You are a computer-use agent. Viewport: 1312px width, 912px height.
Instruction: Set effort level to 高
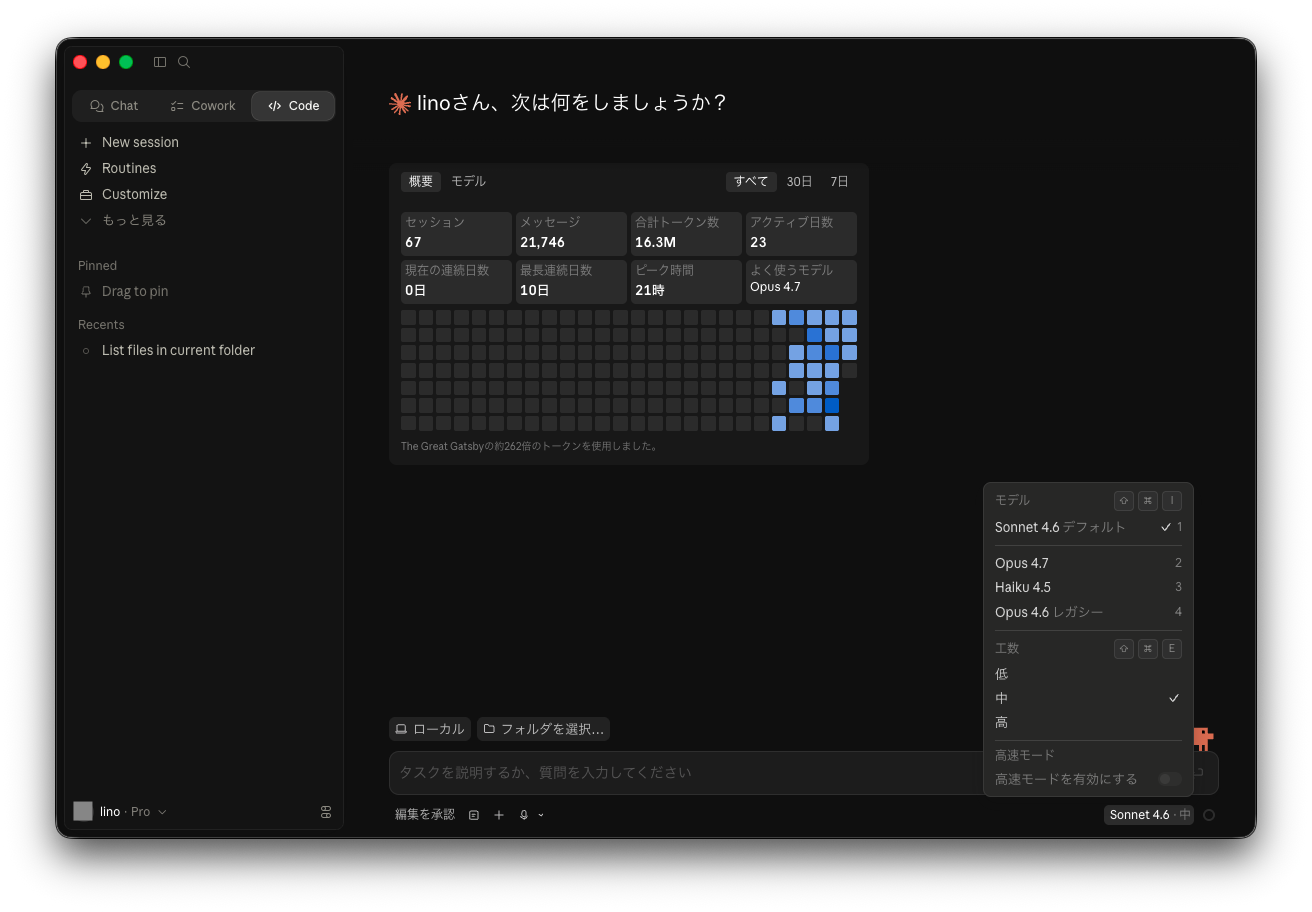point(1088,722)
